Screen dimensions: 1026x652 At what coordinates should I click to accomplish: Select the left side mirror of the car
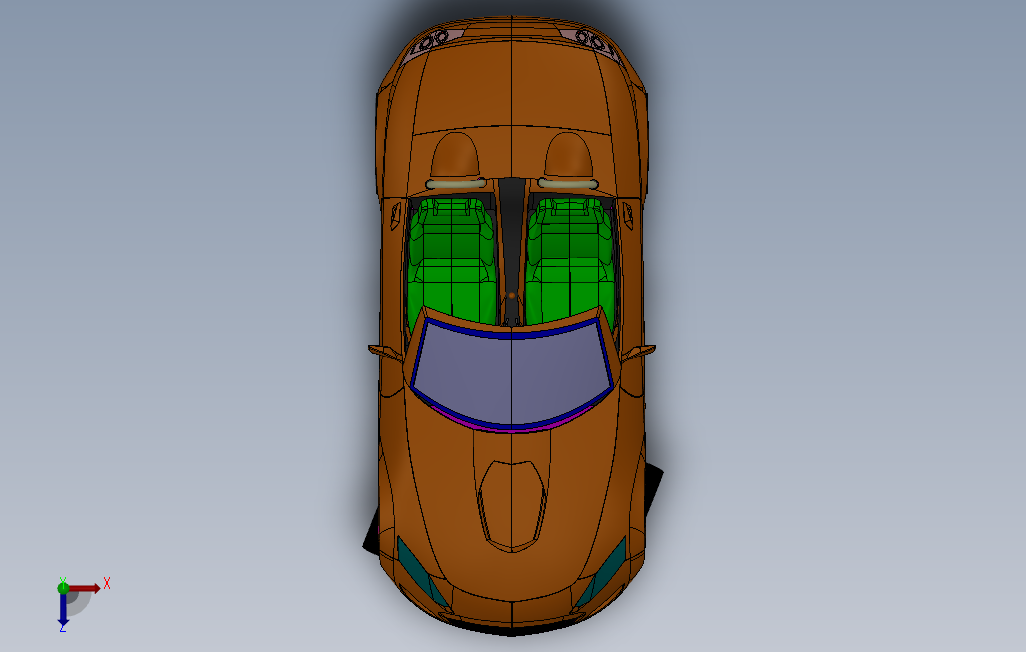385,352
